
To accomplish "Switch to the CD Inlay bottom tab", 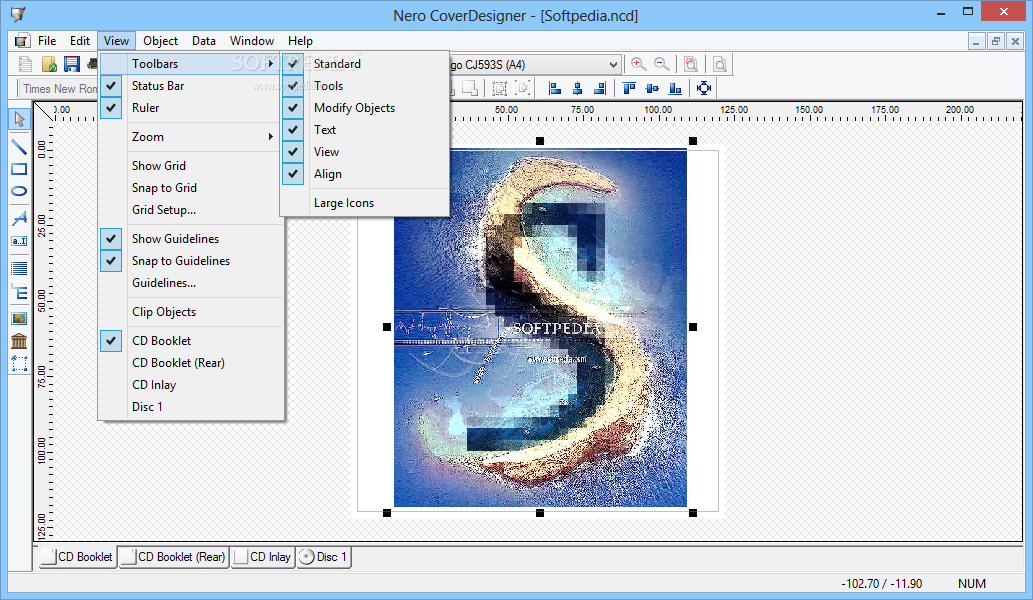I will 262,557.
